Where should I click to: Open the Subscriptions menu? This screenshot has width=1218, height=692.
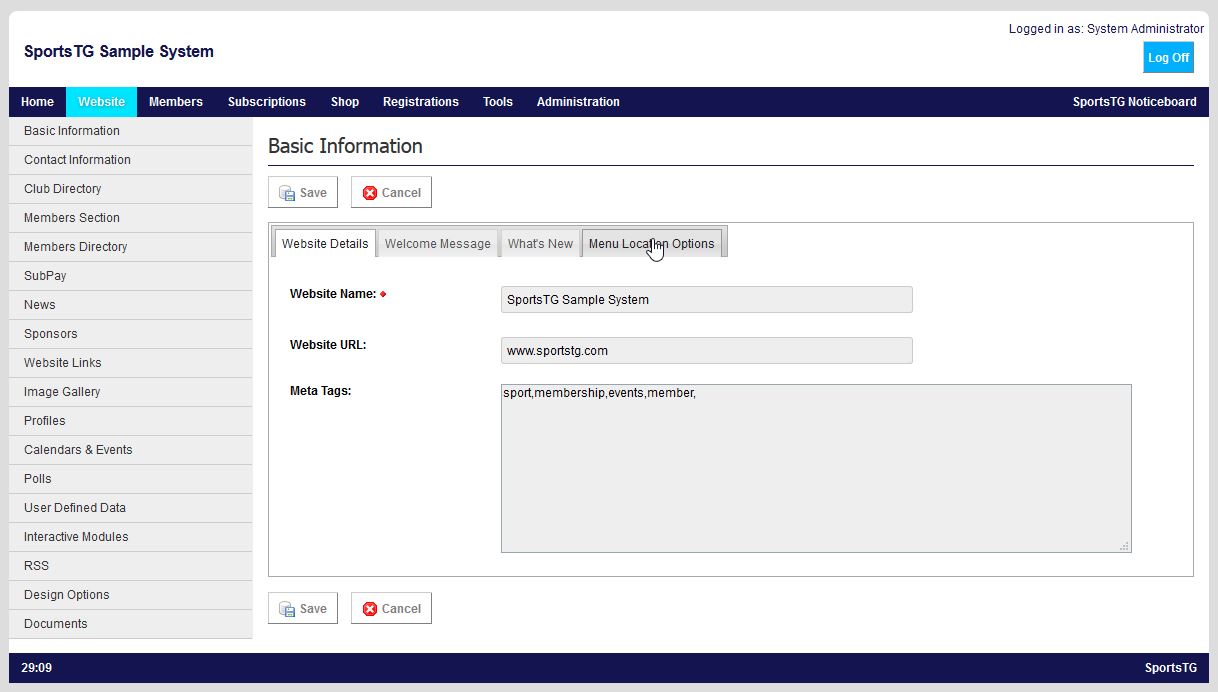click(267, 102)
